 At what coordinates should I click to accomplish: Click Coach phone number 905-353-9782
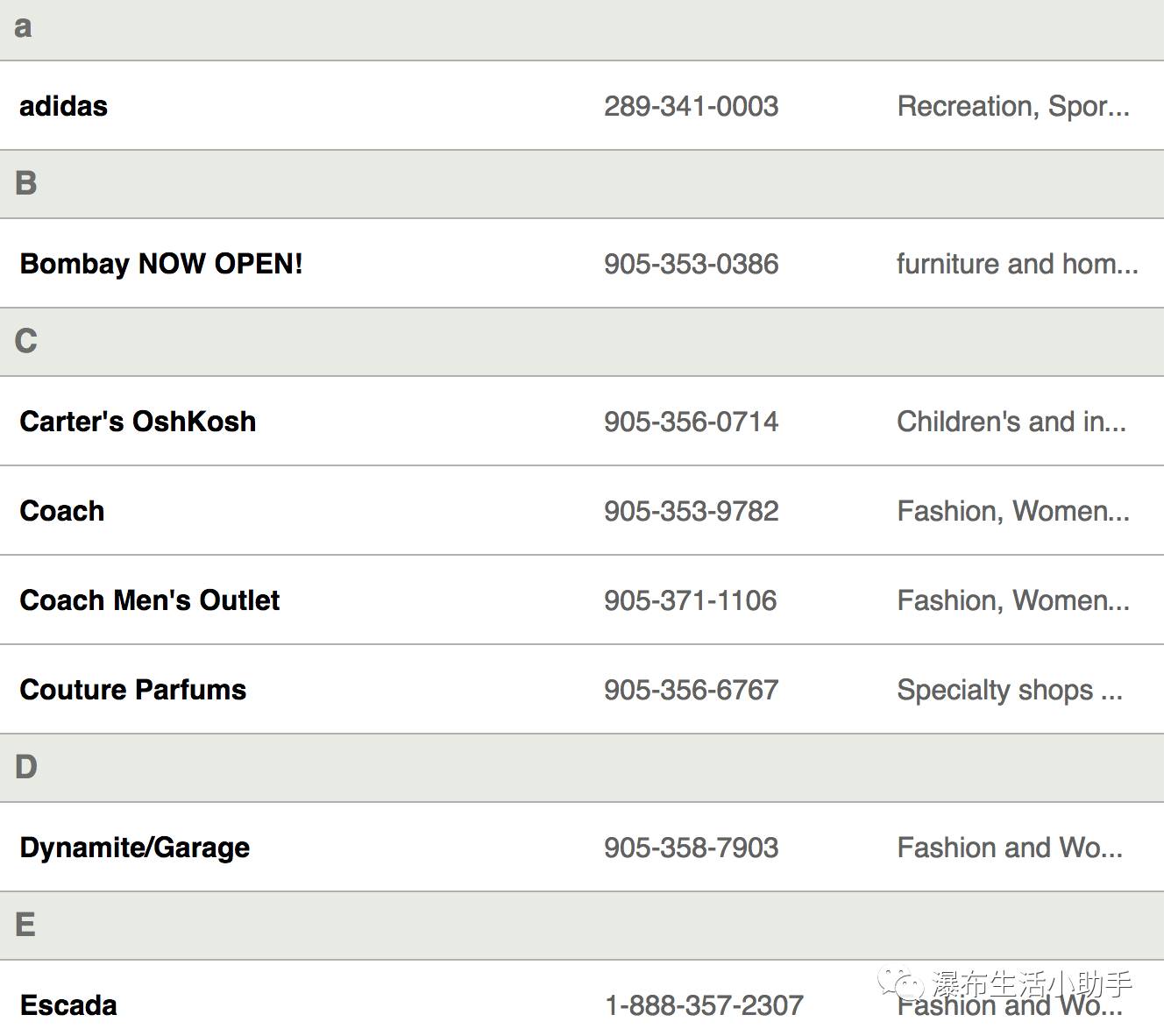point(691,511)
